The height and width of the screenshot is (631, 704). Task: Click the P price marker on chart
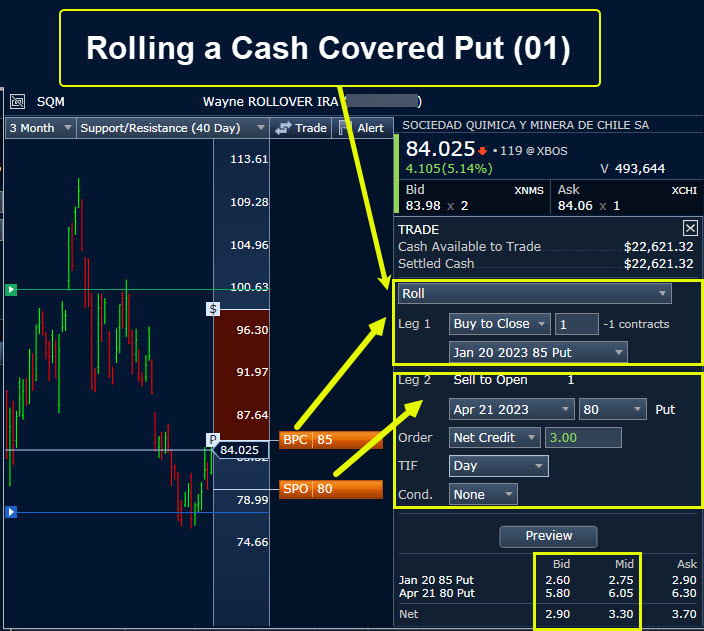tap(213, 439)
